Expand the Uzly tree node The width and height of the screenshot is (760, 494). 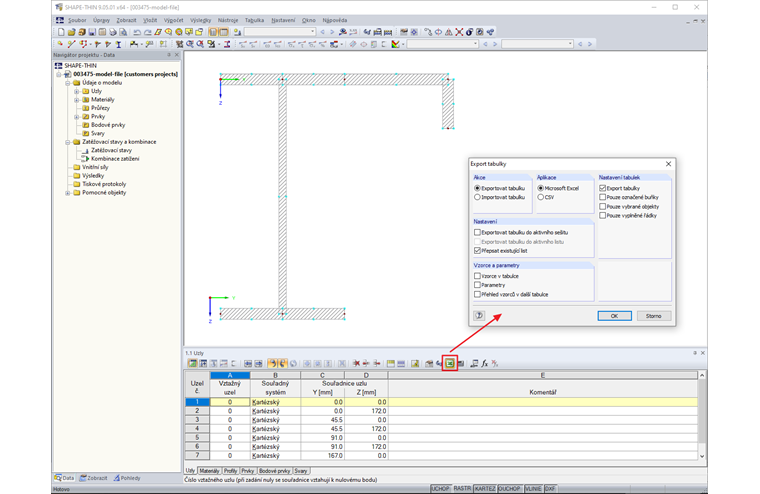click(77, 91)
